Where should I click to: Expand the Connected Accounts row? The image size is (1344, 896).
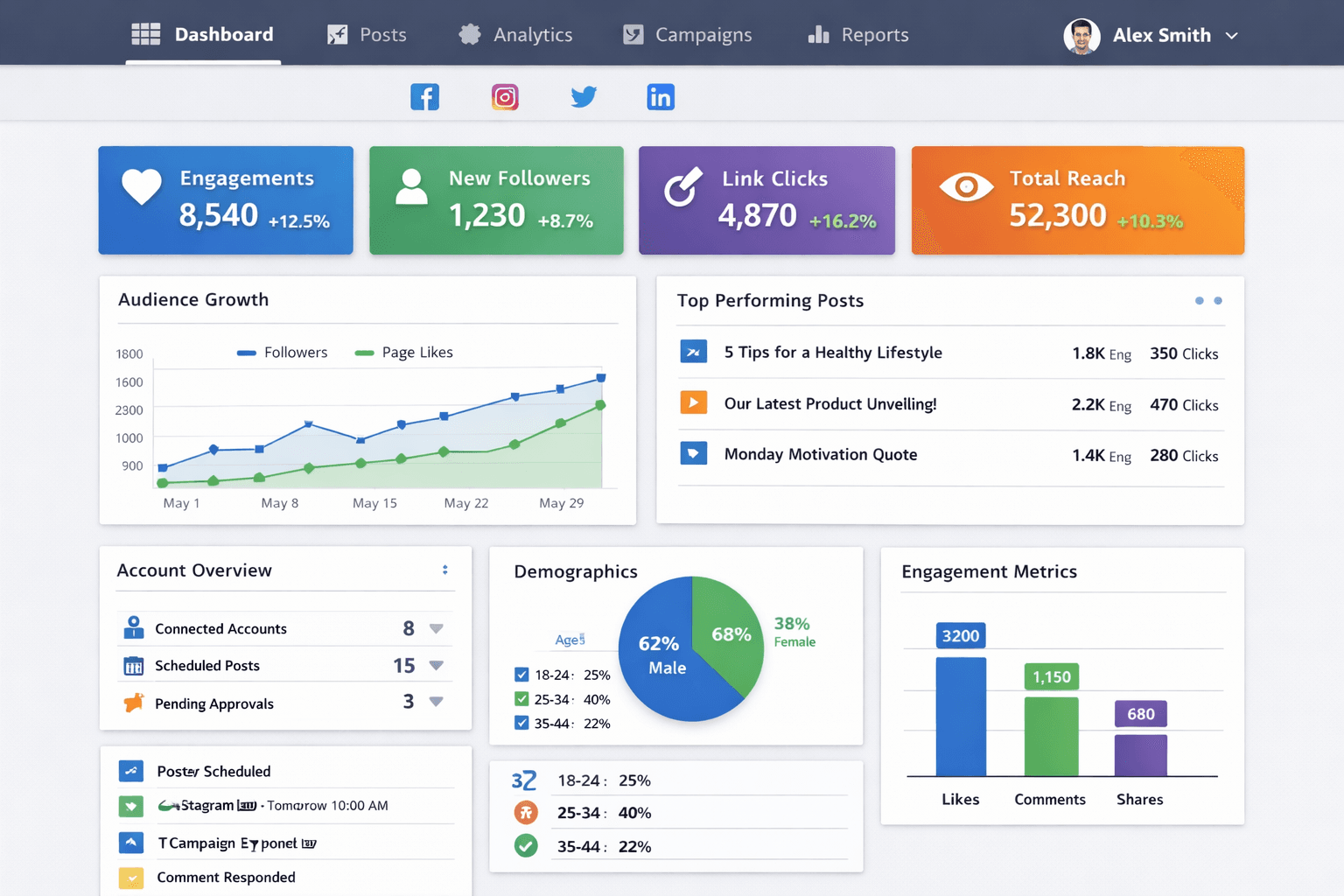pos(437,627)
